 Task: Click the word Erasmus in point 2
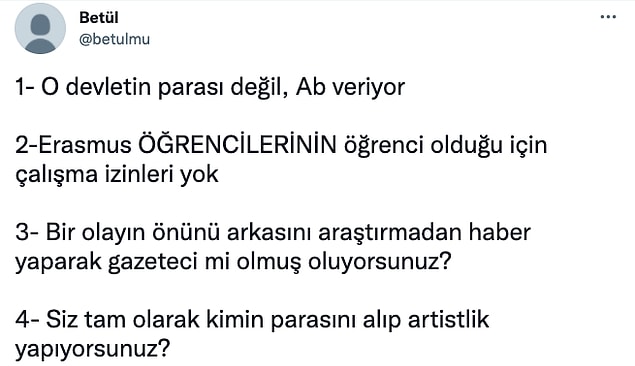pyautogui.click(x=85, y=145)
